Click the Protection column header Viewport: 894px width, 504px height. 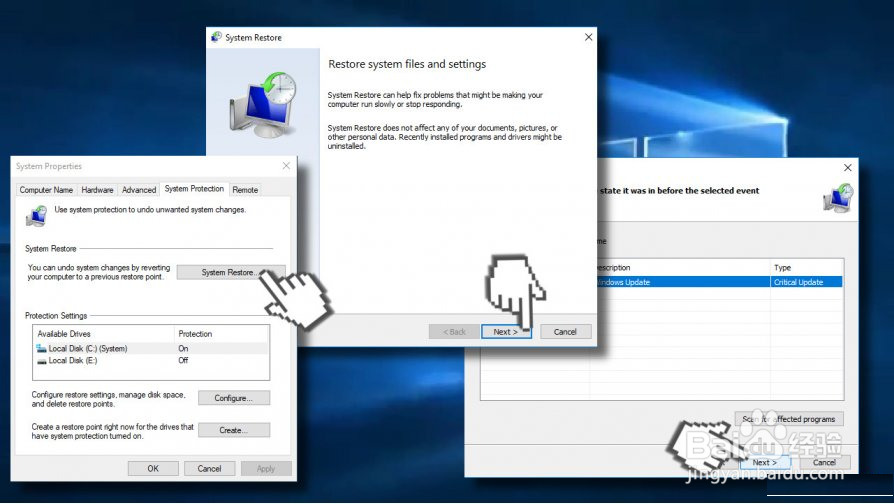tap(195, 334)
